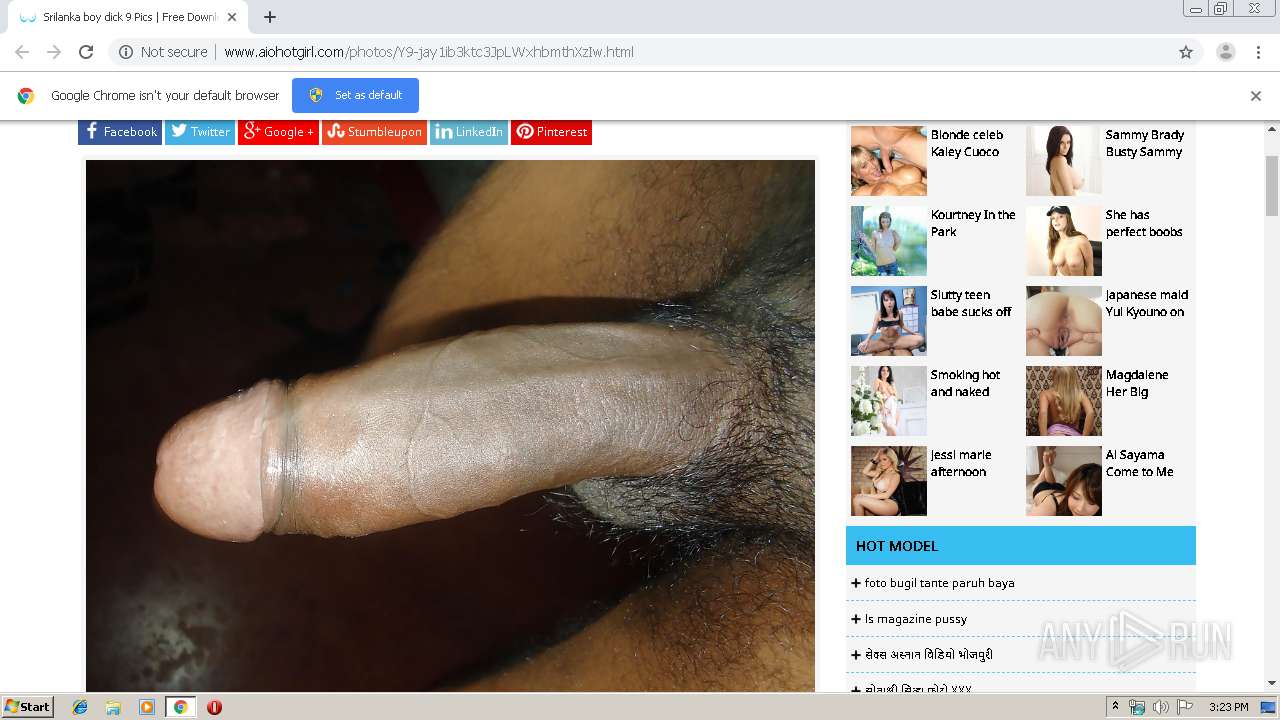Select the Chrome taskbar icon

tap(180, 707)
